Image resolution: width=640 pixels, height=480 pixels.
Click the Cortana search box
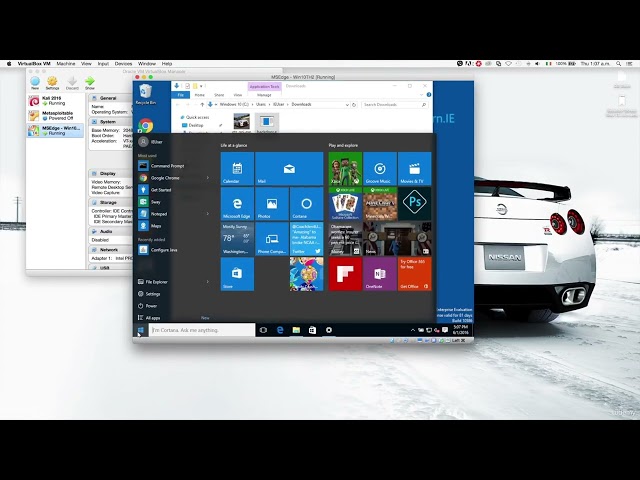pos(202,330)
